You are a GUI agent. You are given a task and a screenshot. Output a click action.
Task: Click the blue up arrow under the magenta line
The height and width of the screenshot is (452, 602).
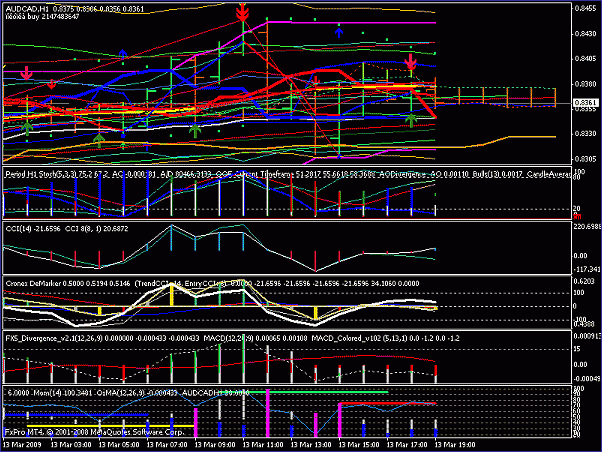click(x=338, y=32)
